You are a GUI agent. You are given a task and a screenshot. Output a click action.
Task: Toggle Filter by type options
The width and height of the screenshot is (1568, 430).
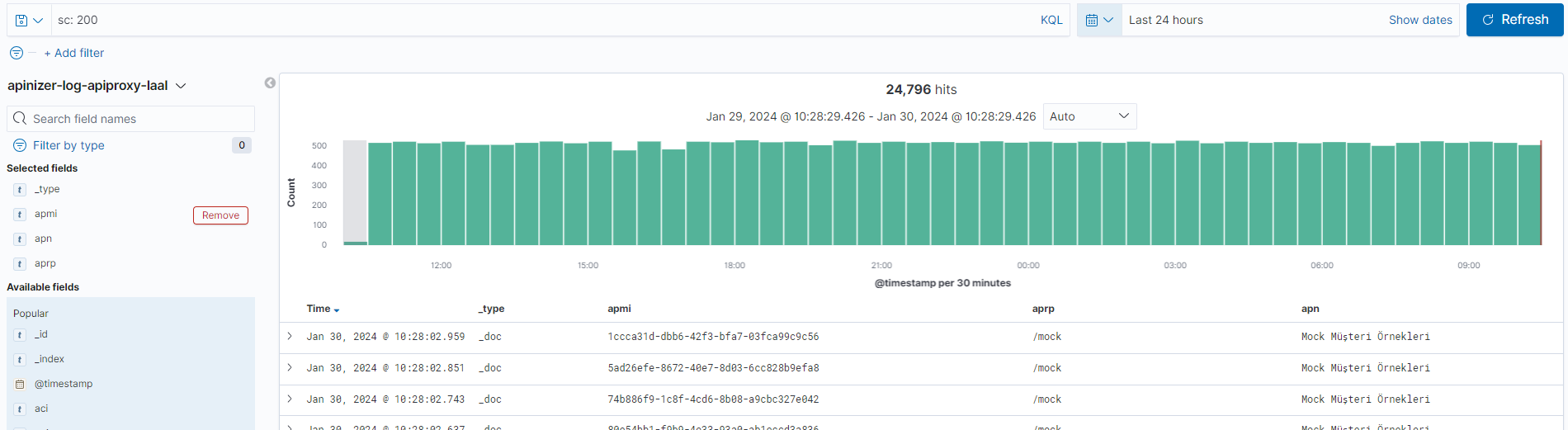coord(68,145)
